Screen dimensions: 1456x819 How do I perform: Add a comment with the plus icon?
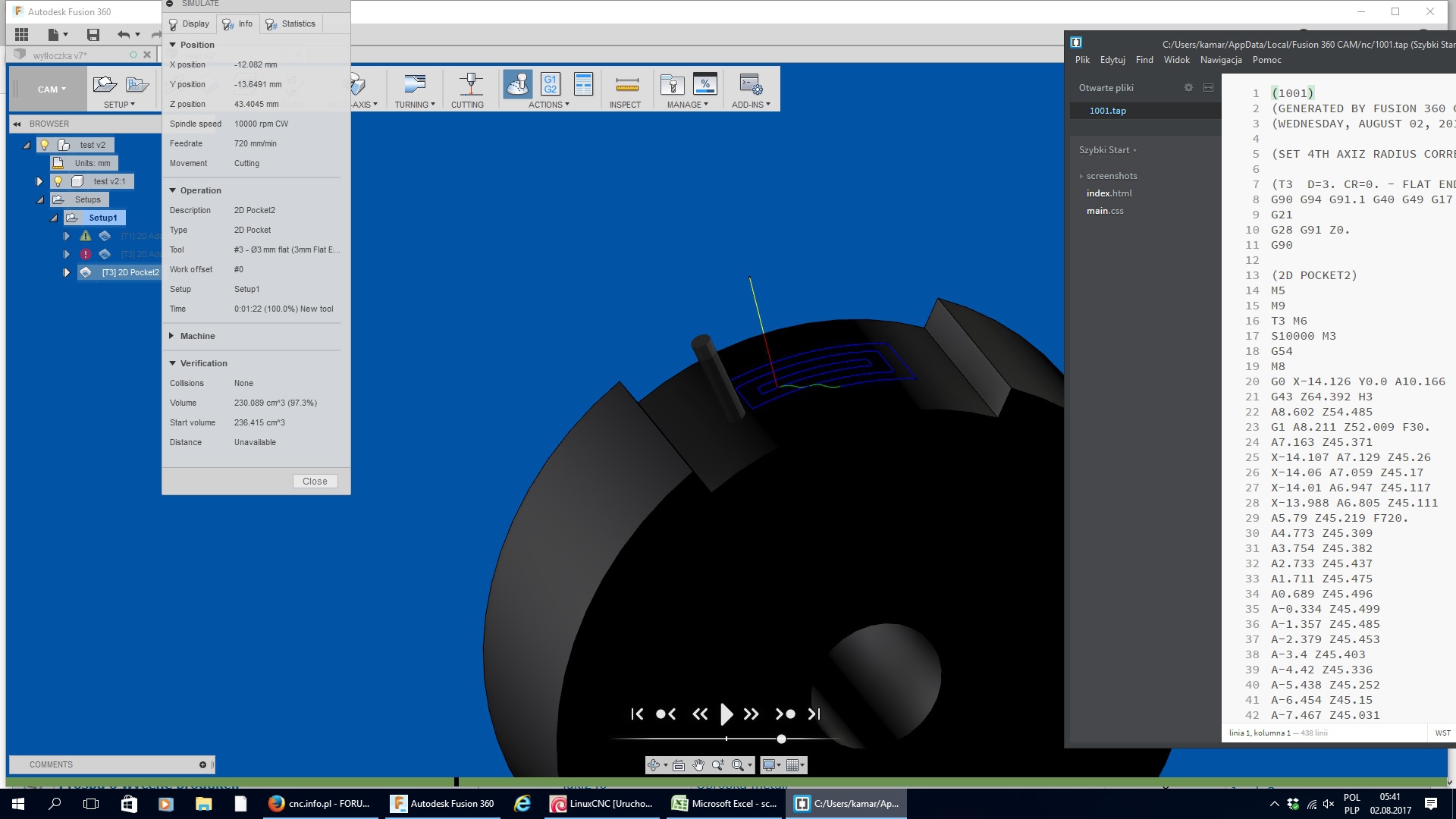(x=202, y=764)
